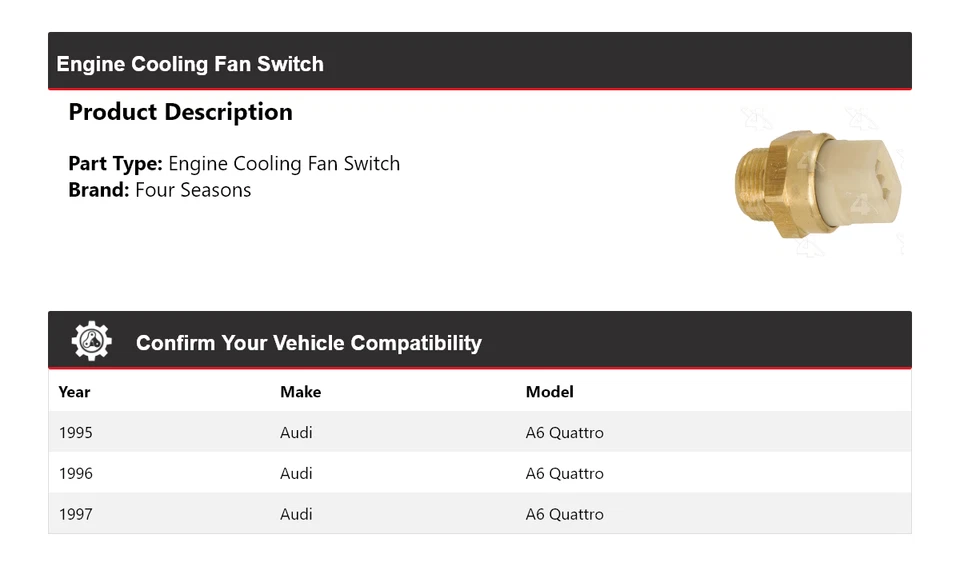
Task: Click the Year column header
Action: pos(74,392)
